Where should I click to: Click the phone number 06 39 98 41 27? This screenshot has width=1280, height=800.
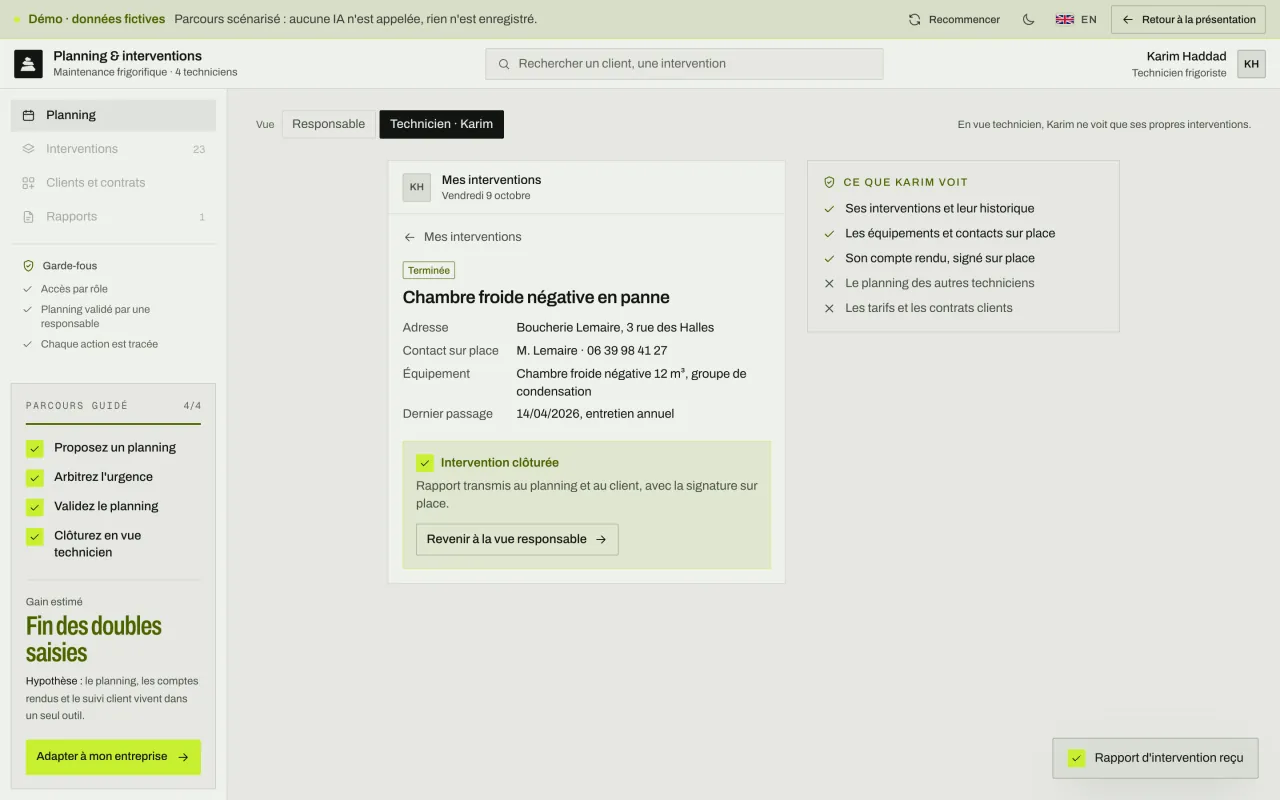point(627,351)
